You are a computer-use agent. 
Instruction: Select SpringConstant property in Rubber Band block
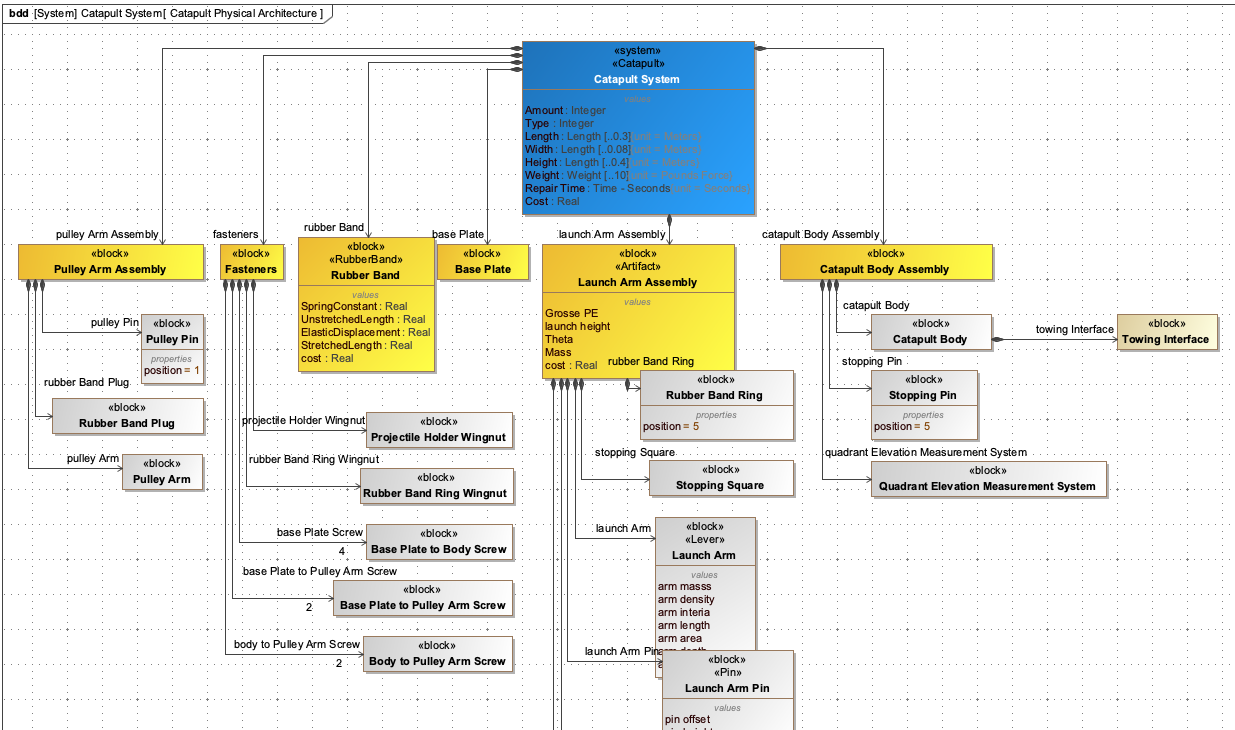(x=340, y=306)
